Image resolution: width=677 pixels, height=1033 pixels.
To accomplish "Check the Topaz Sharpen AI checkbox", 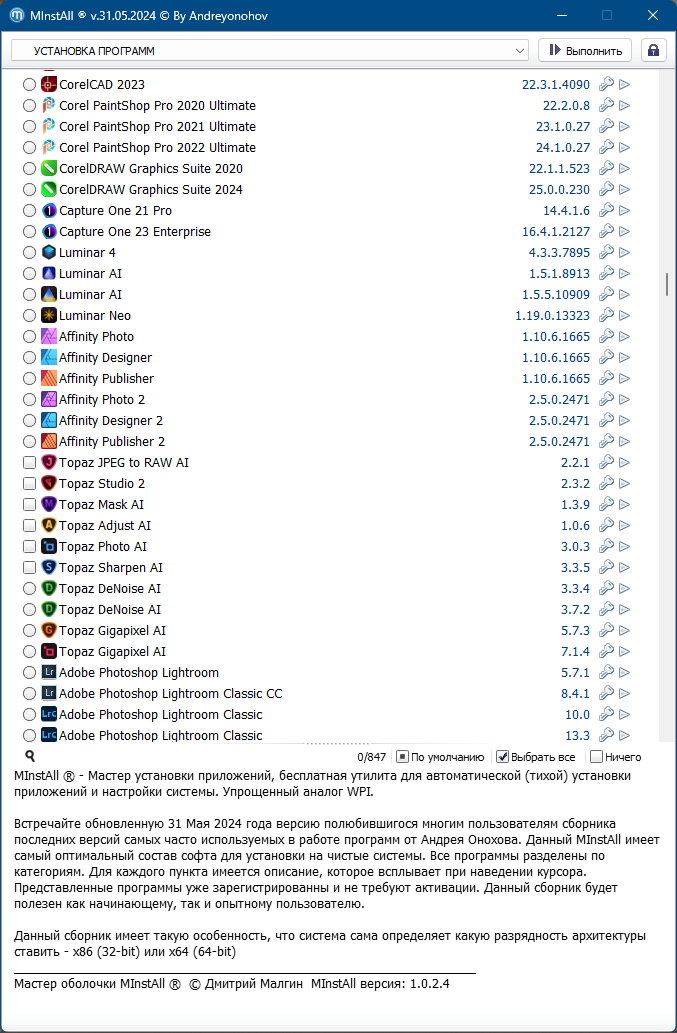I will (x=29, y=567).
